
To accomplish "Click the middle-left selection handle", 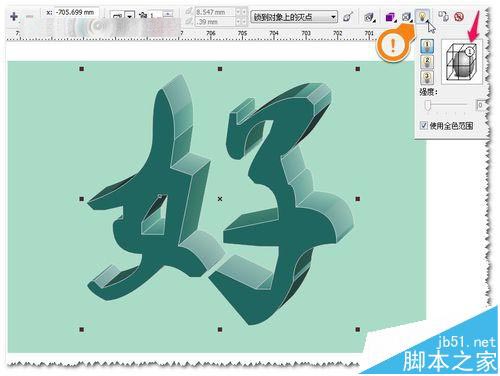I will point(82,199).
